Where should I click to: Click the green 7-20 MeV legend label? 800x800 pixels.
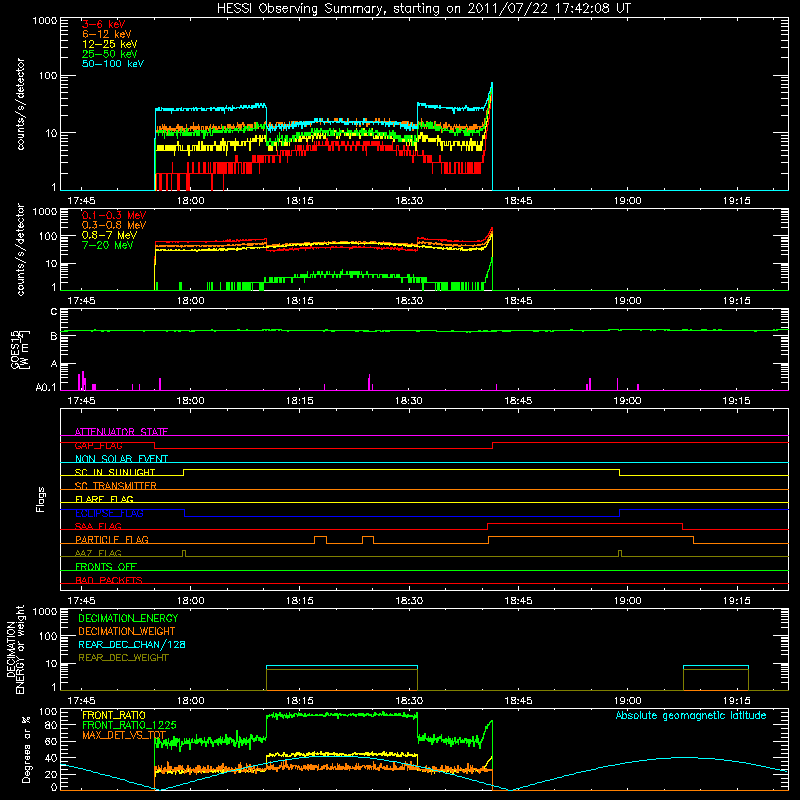pos(107,245)
